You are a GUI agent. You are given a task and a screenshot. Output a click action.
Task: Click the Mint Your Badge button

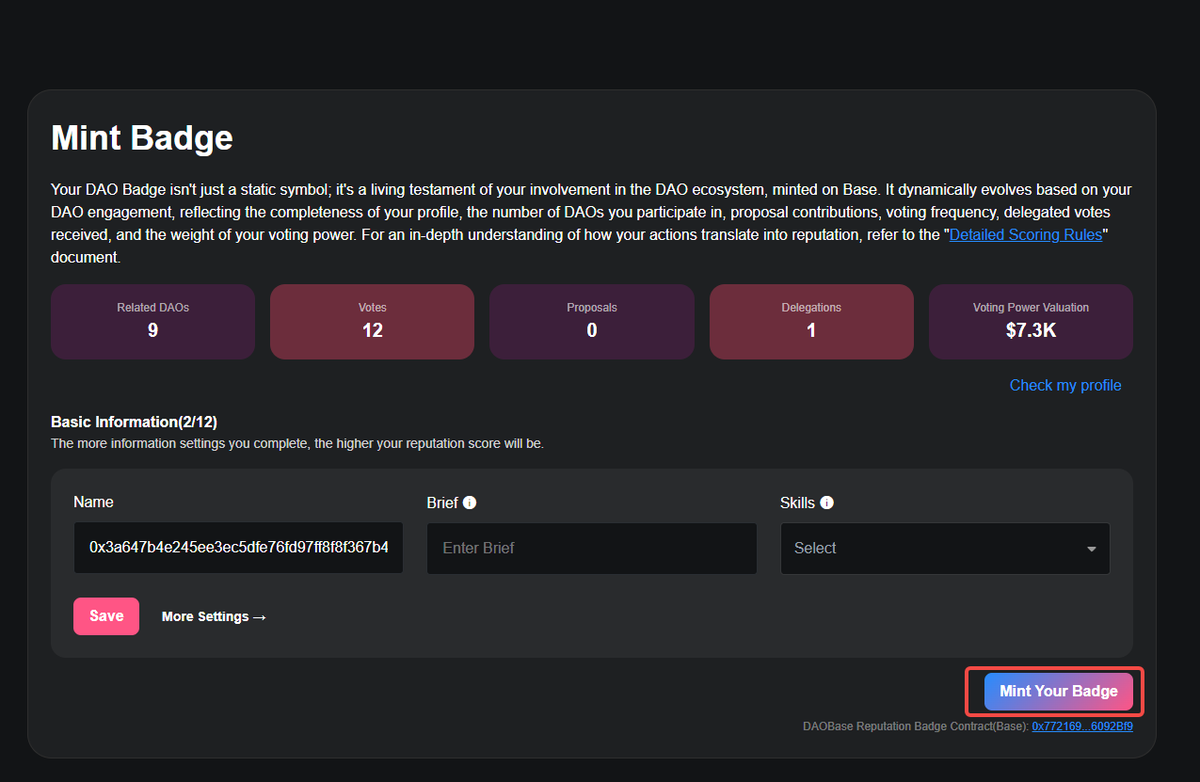[x=1058, y=691]
